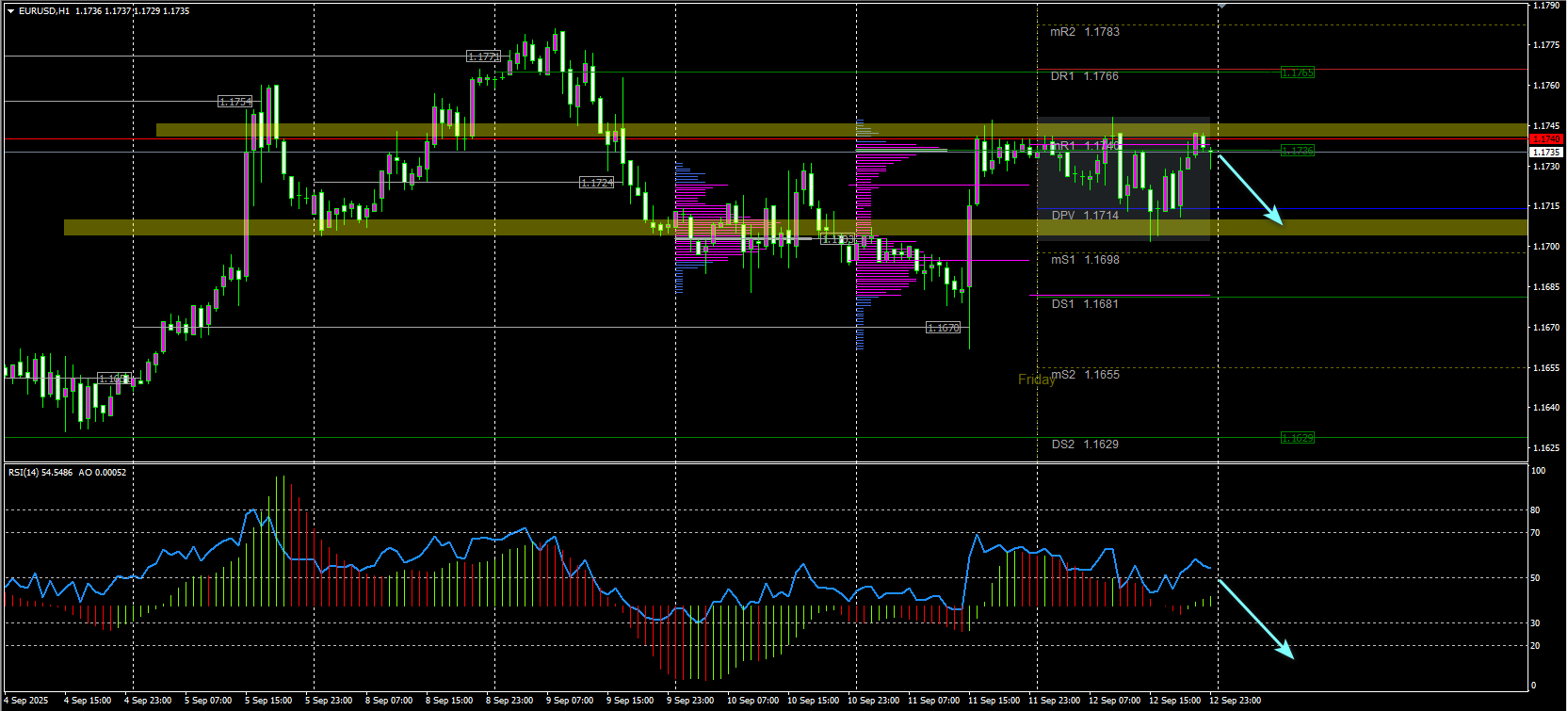The height and width of the screenshot is (711, 1568).
Task: Click the RSI(14) 54.5486 indicator label
Action: click(x=40, y=473)
